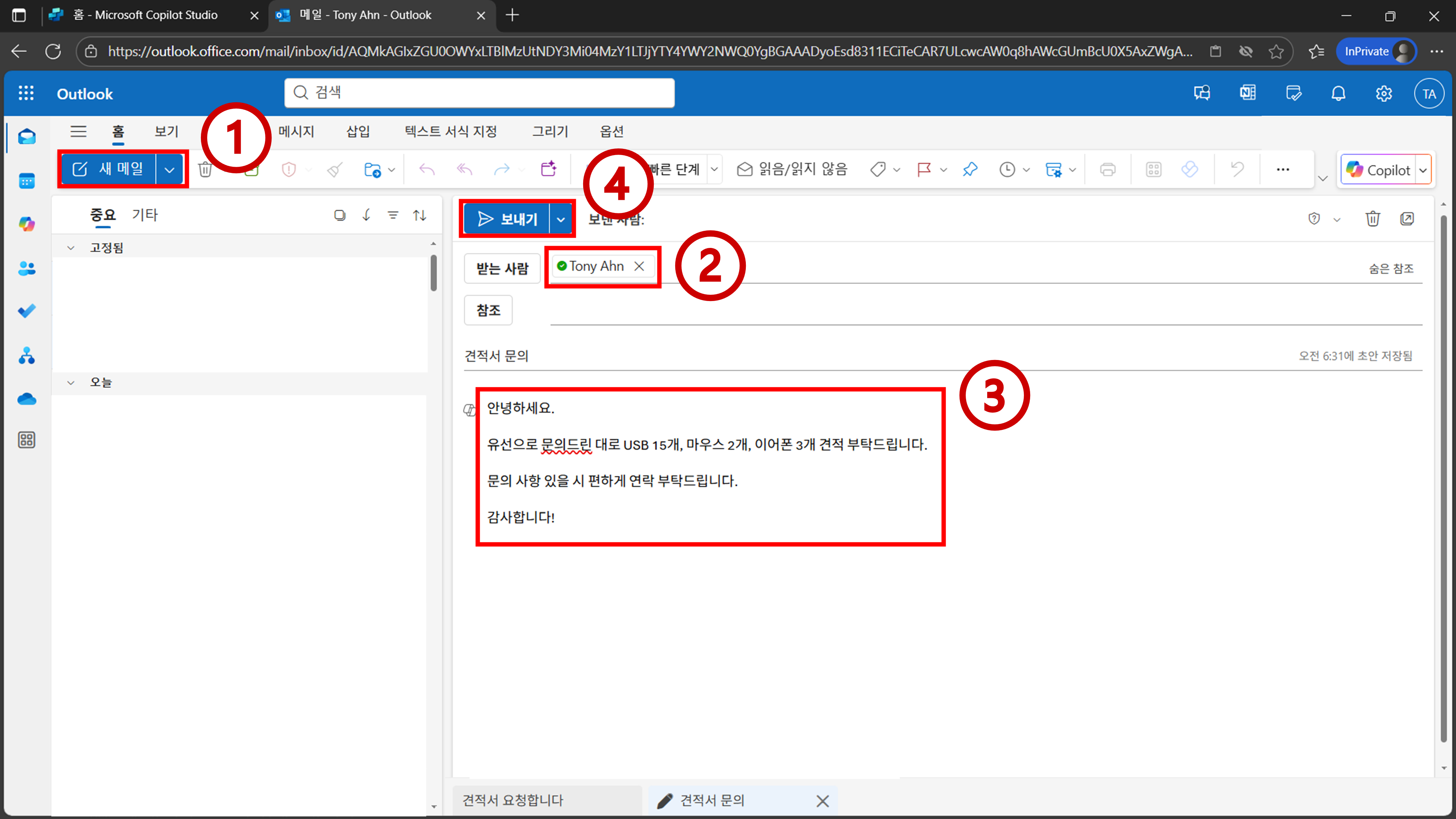This screenshot has width=1456, height=819.
Task: Click the Print icon in toolbar
Action: (1108, 170)
